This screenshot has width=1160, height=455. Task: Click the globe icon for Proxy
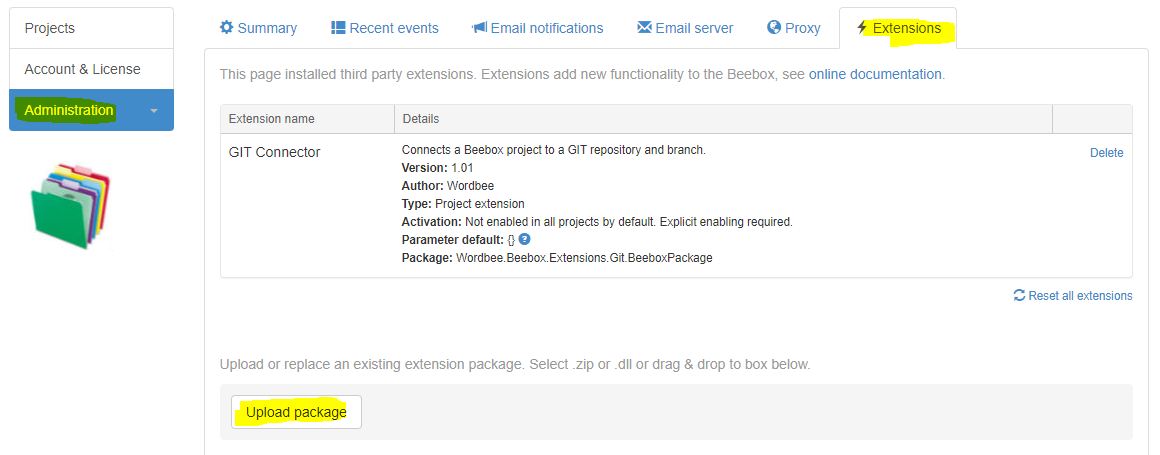pyautogui.click(x=774, y=28)
